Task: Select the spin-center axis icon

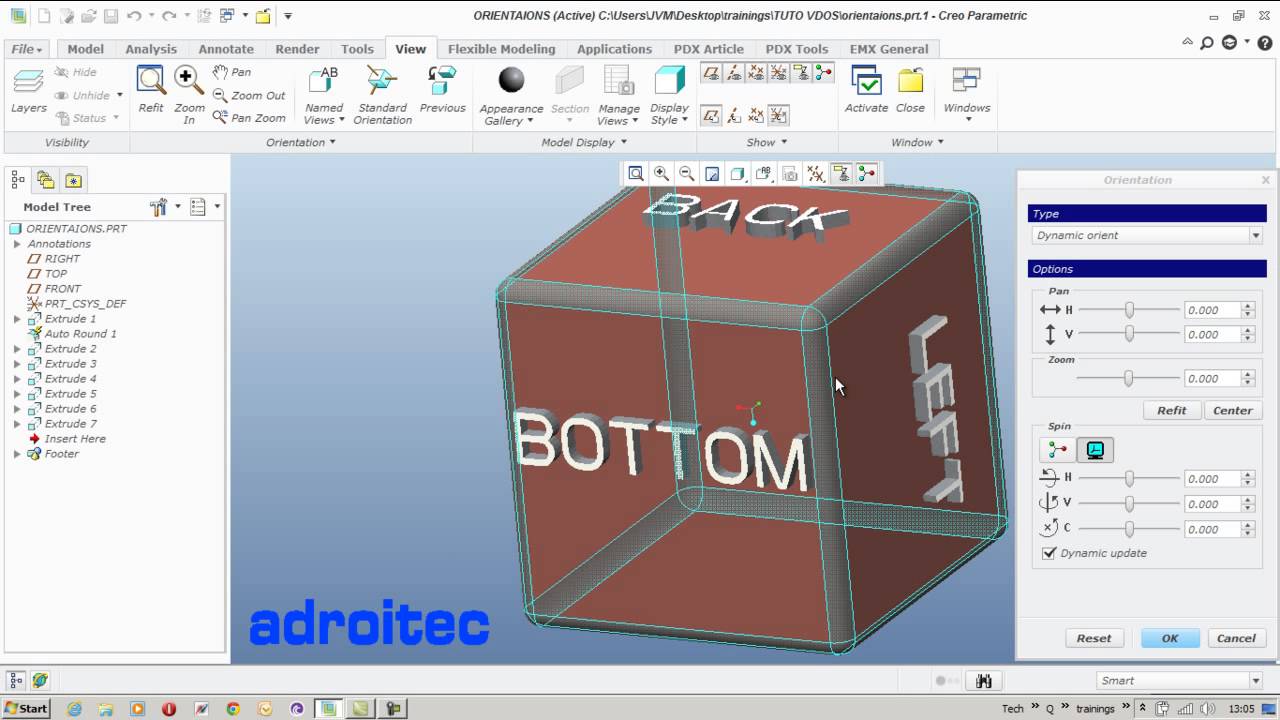Action: [1057, 450]
